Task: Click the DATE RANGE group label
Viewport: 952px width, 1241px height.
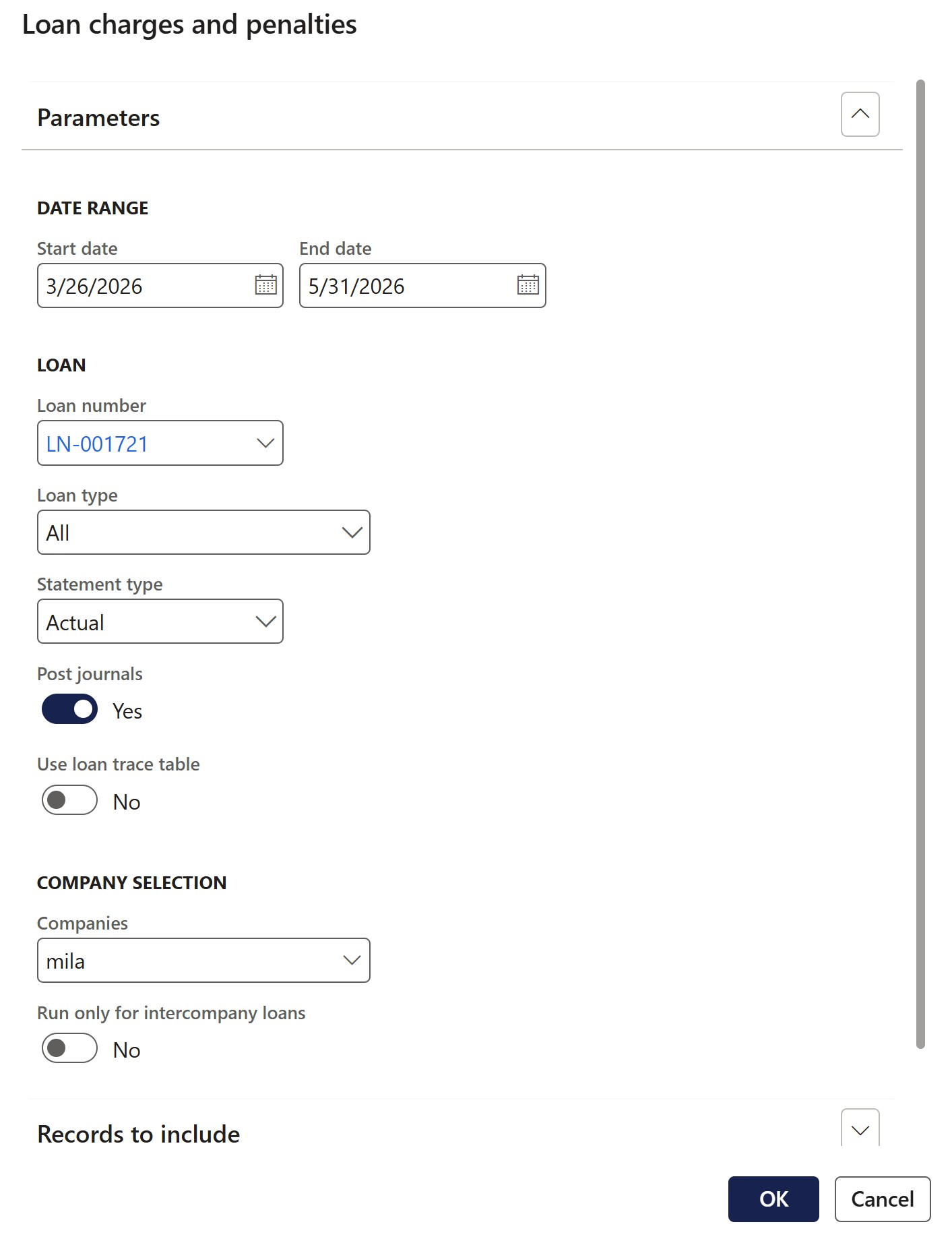Action: coord(93,208)
